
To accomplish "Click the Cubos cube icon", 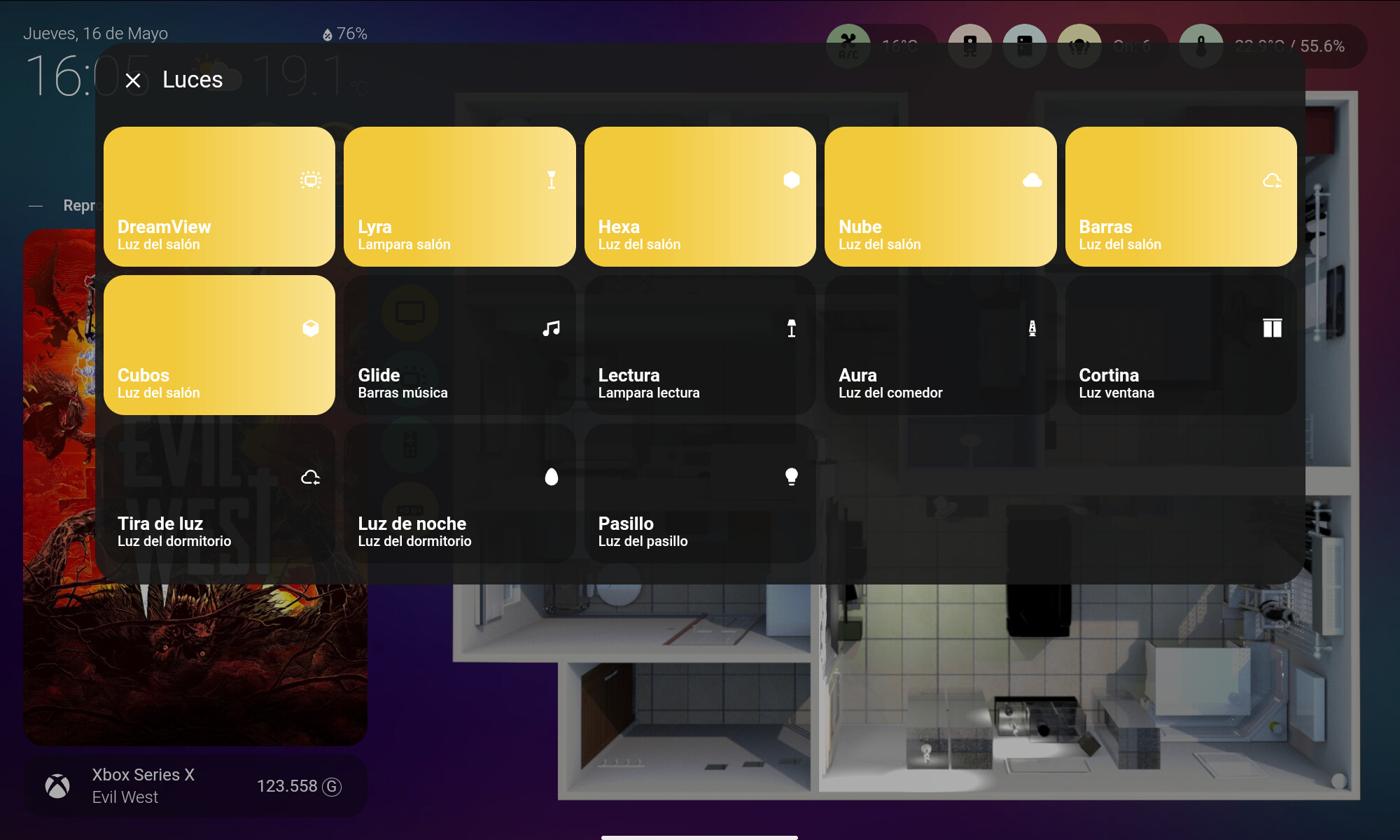I will click(x=311, y=328).
